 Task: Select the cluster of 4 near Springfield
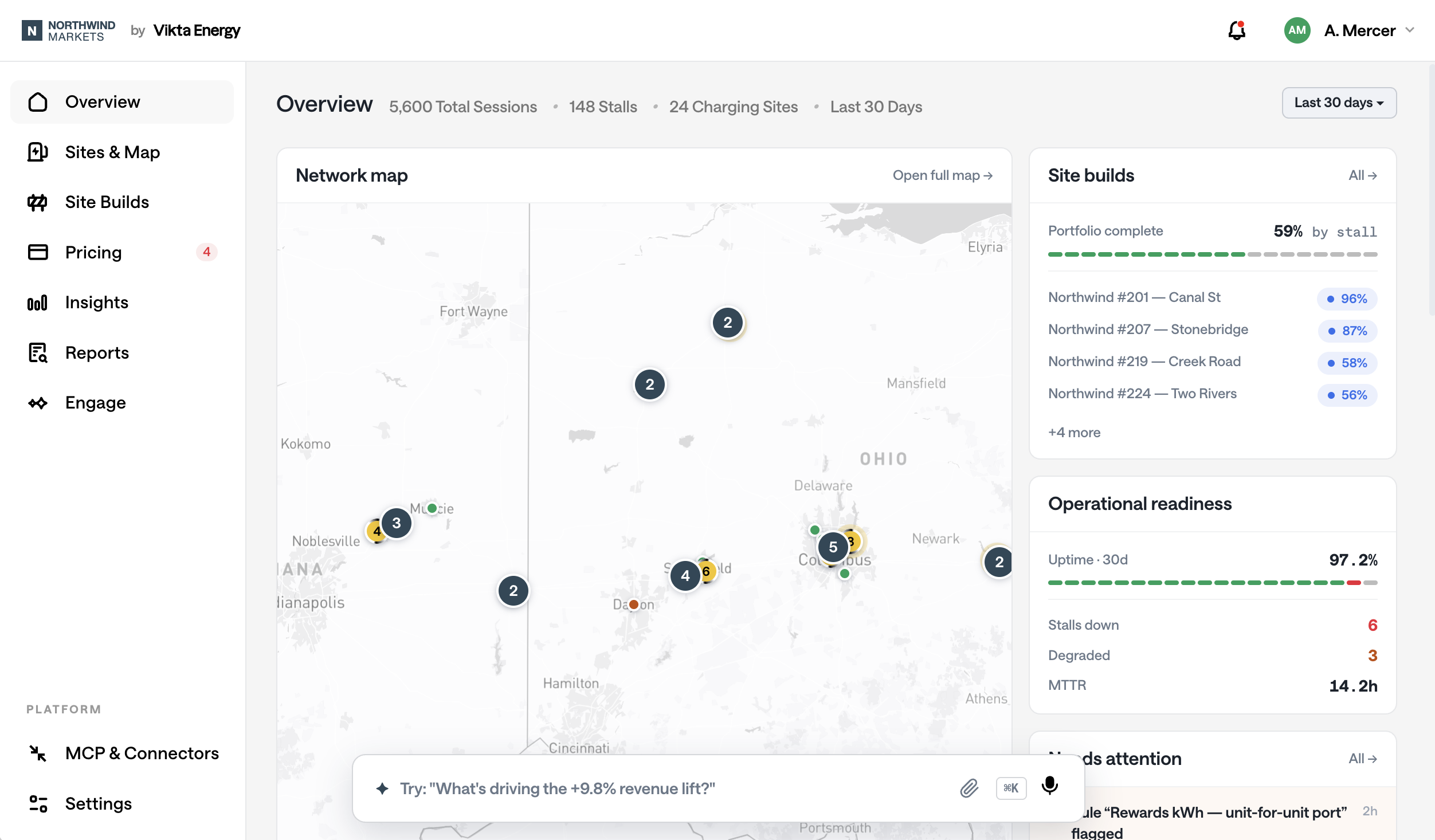pos(685,576)
